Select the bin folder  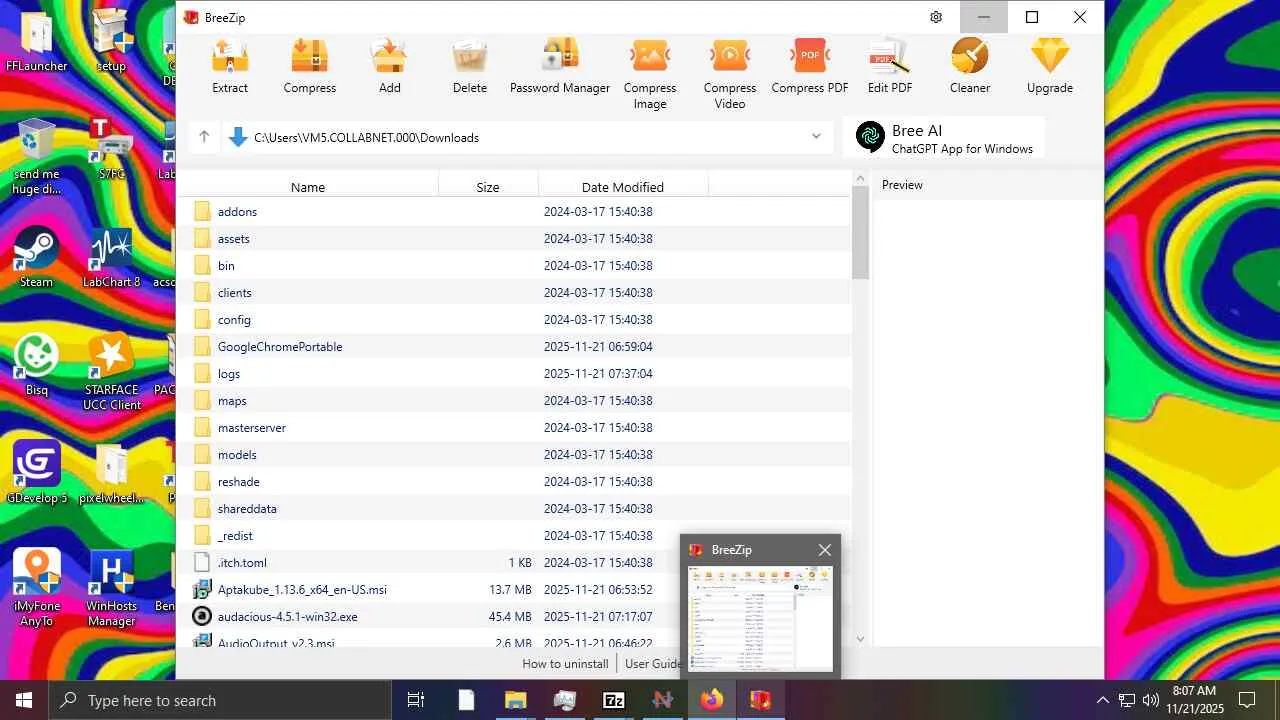(515, 266)
